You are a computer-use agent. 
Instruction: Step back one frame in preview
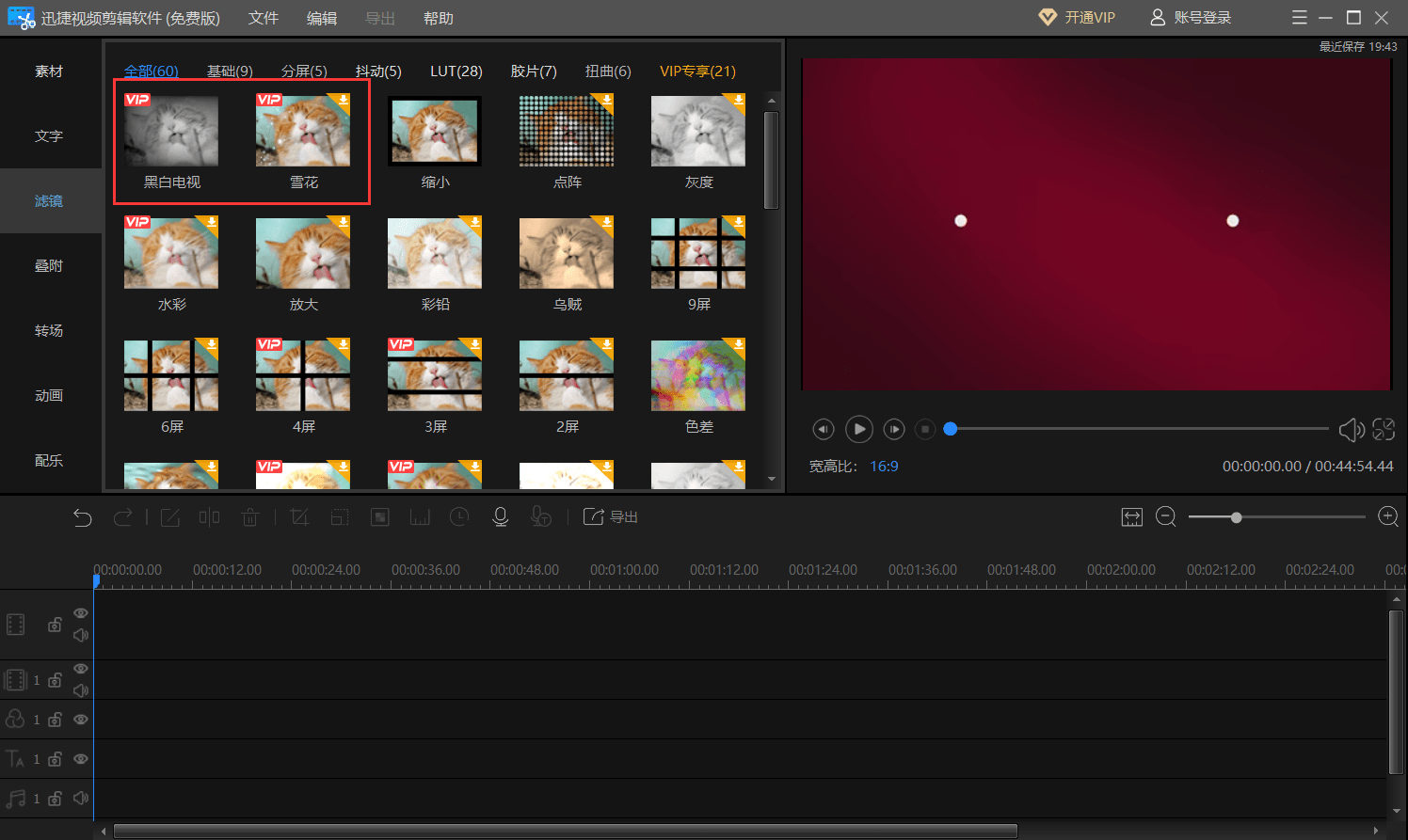coord(824,429)
